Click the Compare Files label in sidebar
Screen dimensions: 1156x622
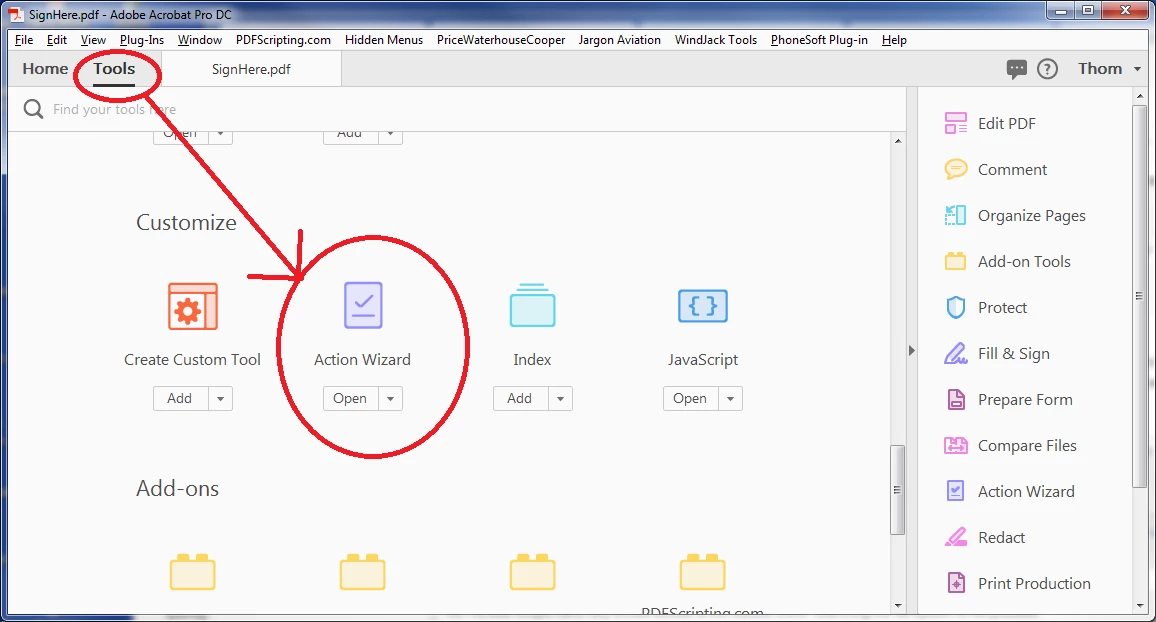coord(1027,445)
